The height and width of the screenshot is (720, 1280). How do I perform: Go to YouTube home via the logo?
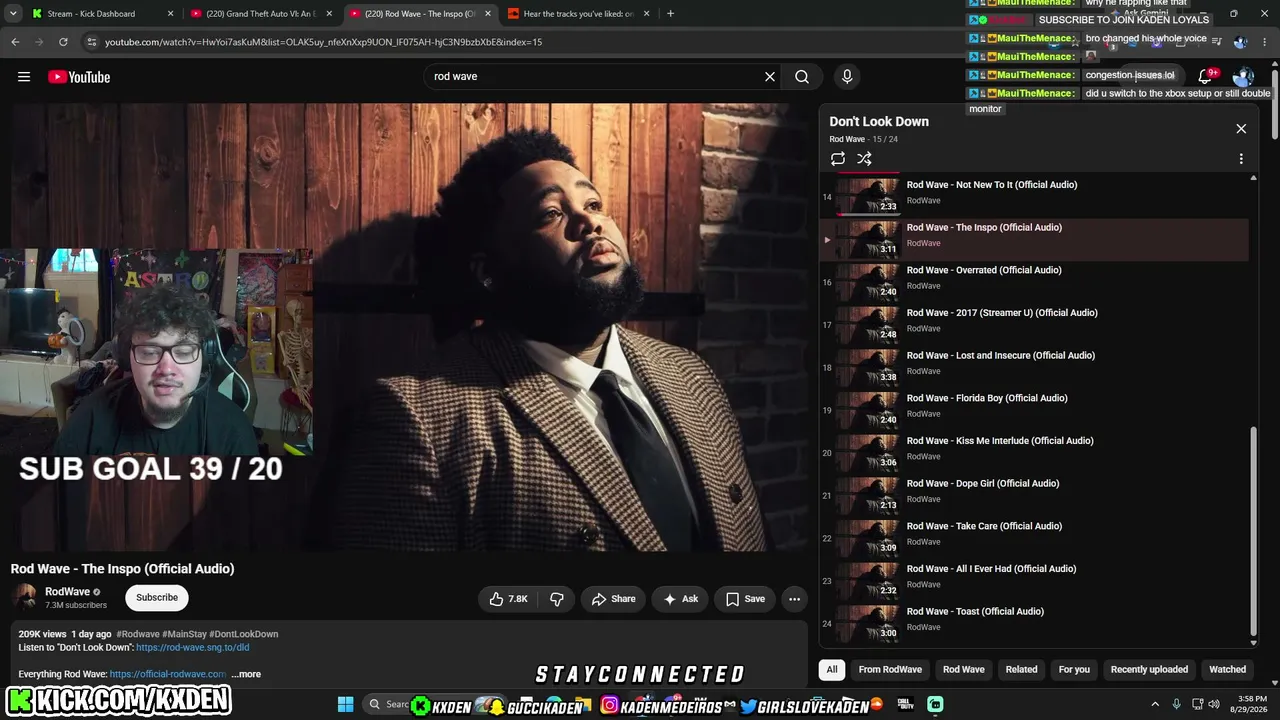[x=79, y=77]
